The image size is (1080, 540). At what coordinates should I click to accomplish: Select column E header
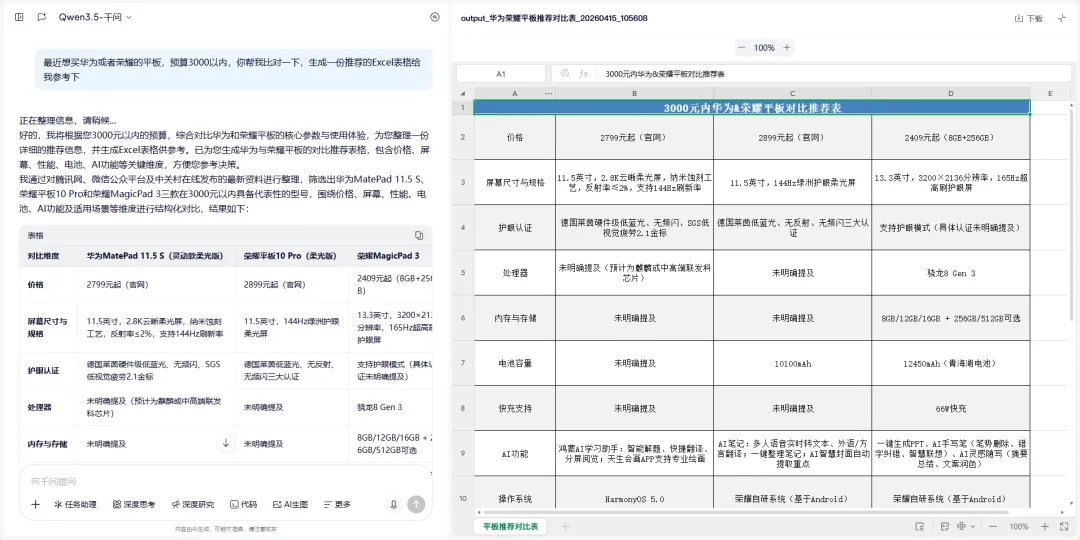pos(1050,94)
